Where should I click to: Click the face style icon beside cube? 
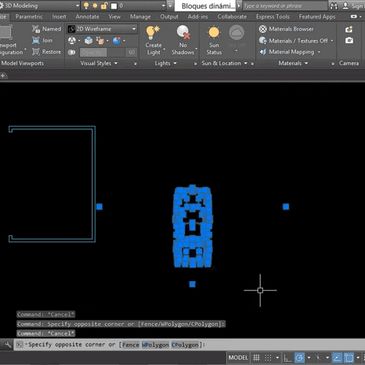100,41
